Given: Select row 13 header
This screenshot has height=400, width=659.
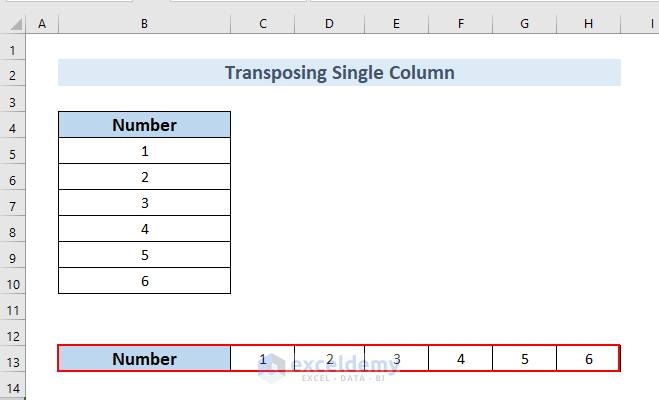Looking at the screenshot, I should pyautogui.click(x=13, y=359).
